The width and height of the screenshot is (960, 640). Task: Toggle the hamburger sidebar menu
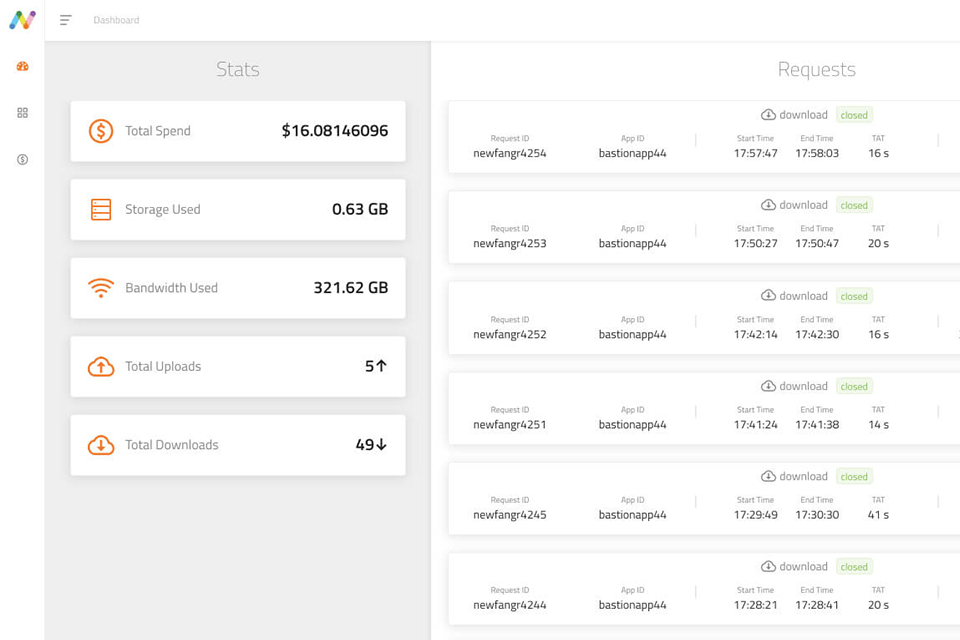66,20
